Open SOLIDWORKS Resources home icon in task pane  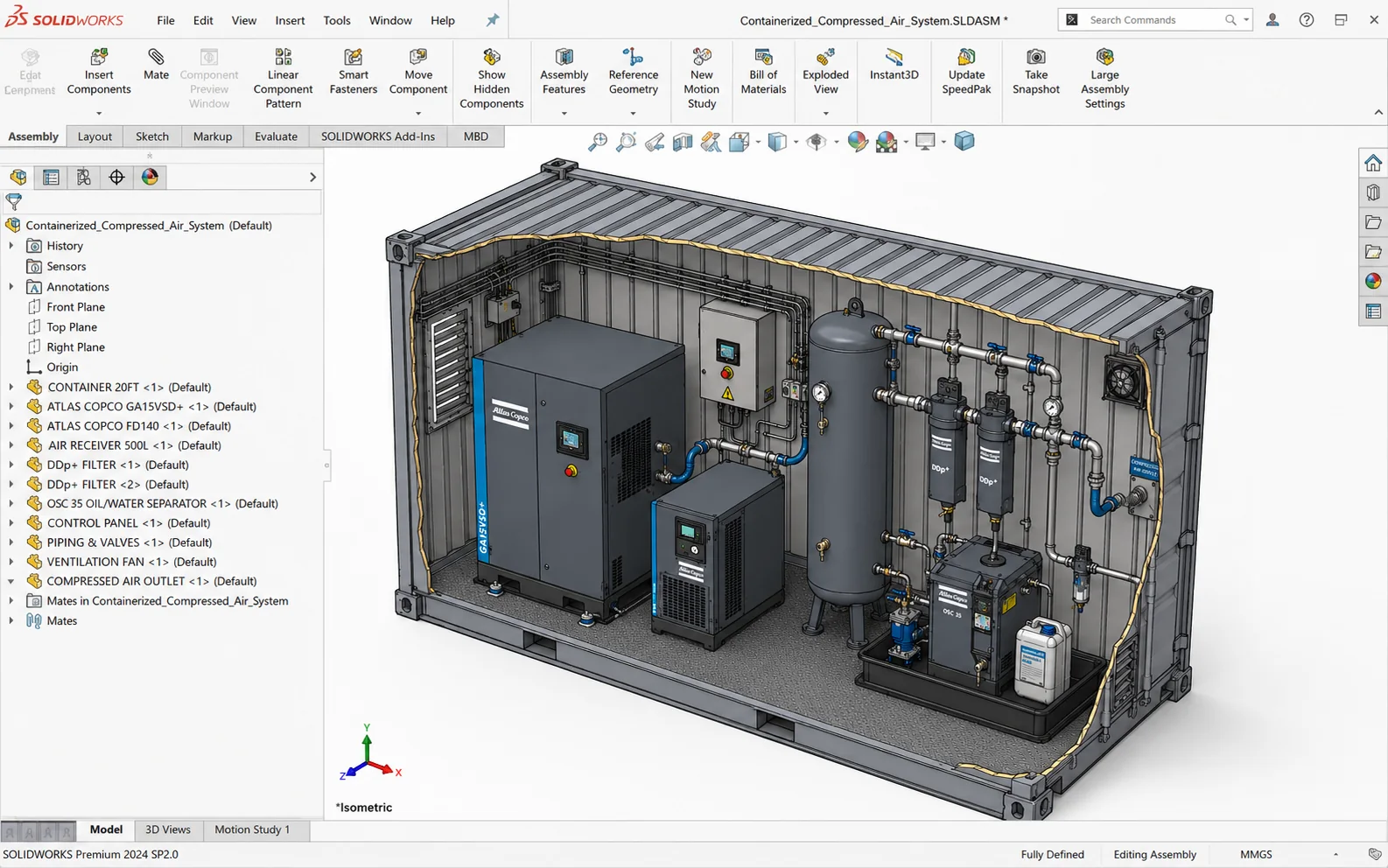point(1372,163)
